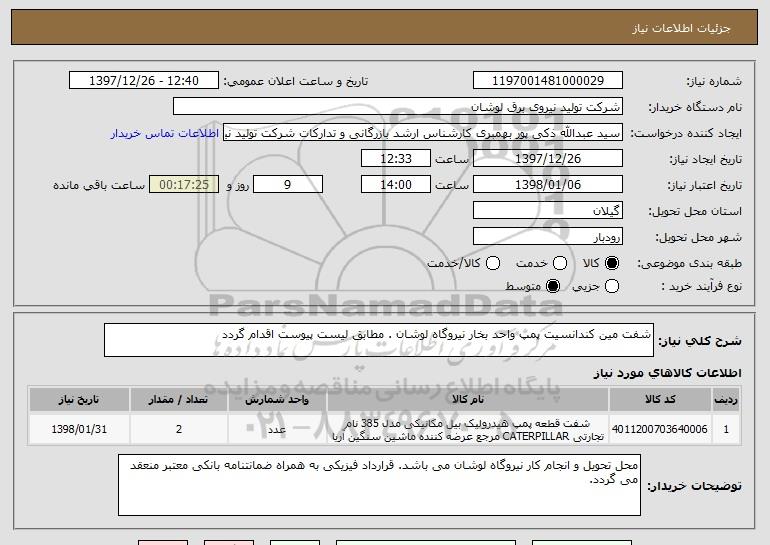The width and height of the screenshot is (770, 545).
Task: Click the quantity cell showing 2
Action: pos(178,429)
